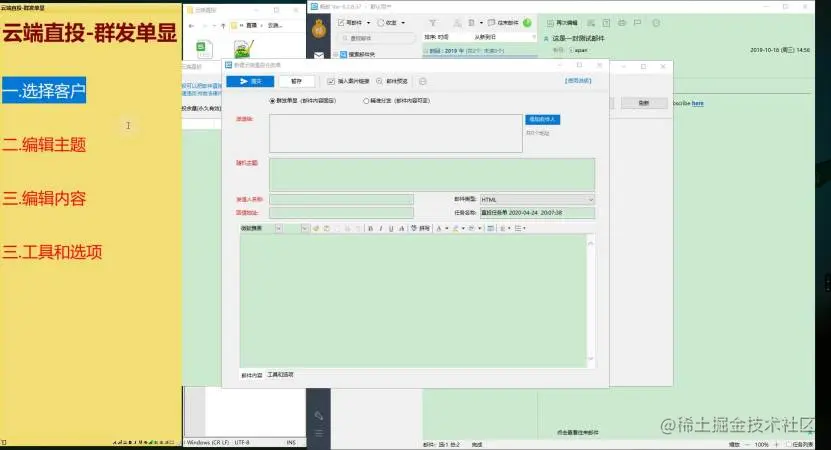Click the highlighted select customers heading

(44, 91)
